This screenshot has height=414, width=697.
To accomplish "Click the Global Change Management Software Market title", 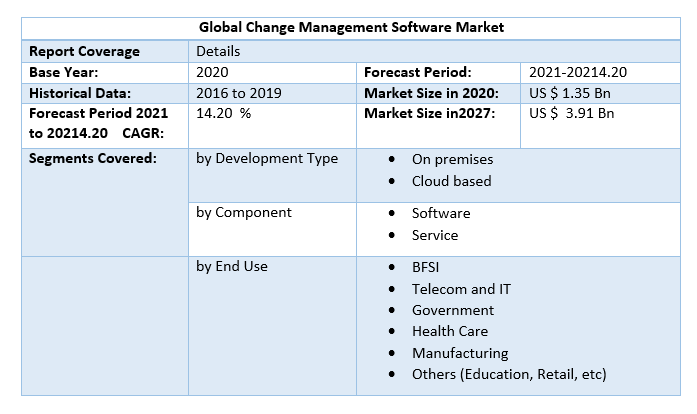I will click(x=351, y=27).
